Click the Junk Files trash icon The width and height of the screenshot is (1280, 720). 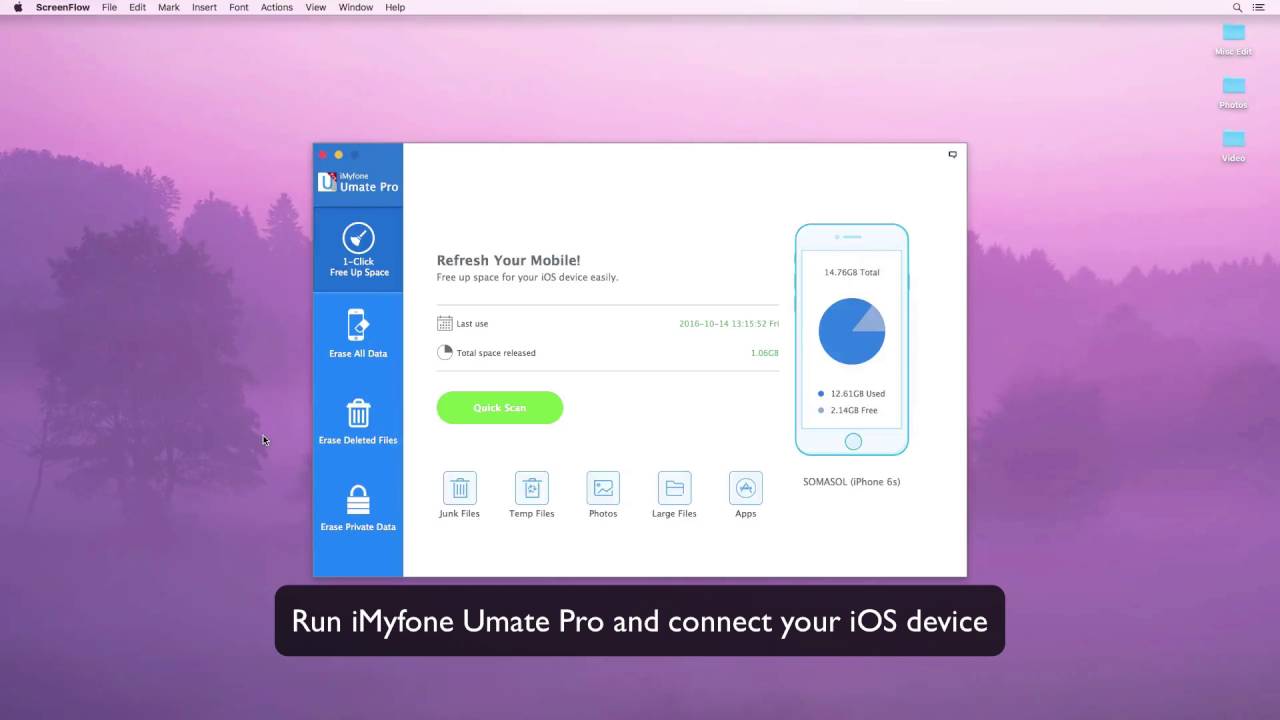click(x=460, y=488)
